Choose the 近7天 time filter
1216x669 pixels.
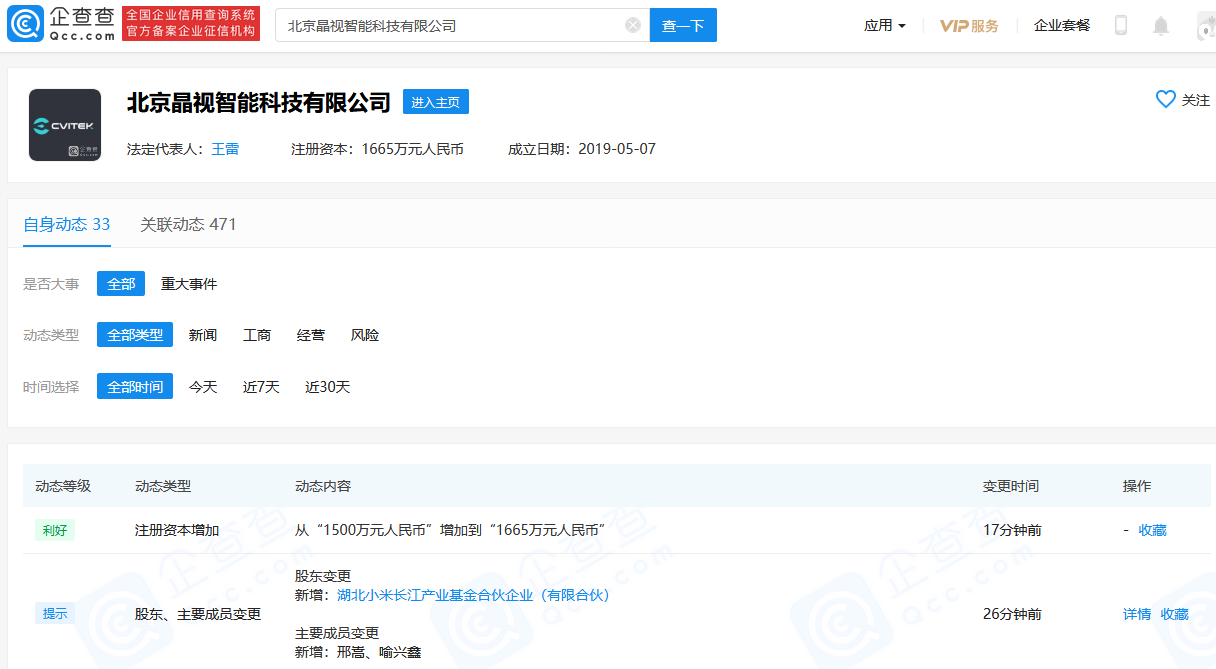coord(261,387)
